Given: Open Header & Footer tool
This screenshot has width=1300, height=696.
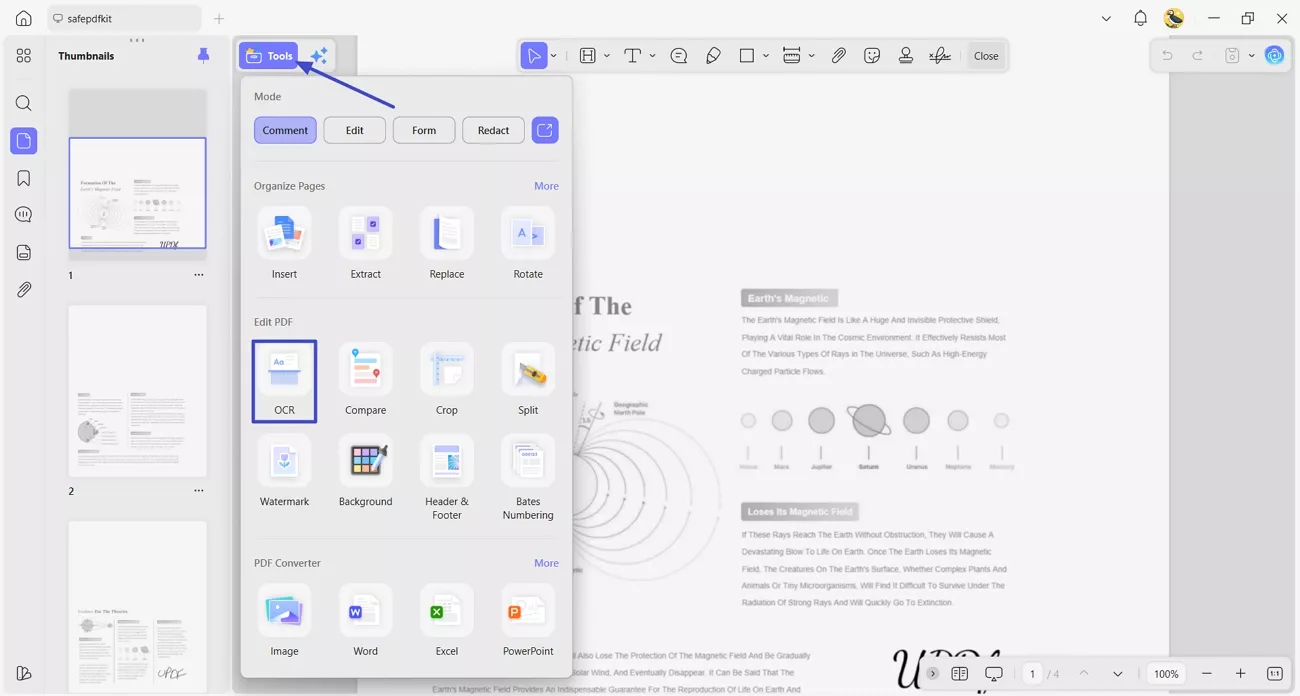Looking at the screenshot, I should click(446, 478).
